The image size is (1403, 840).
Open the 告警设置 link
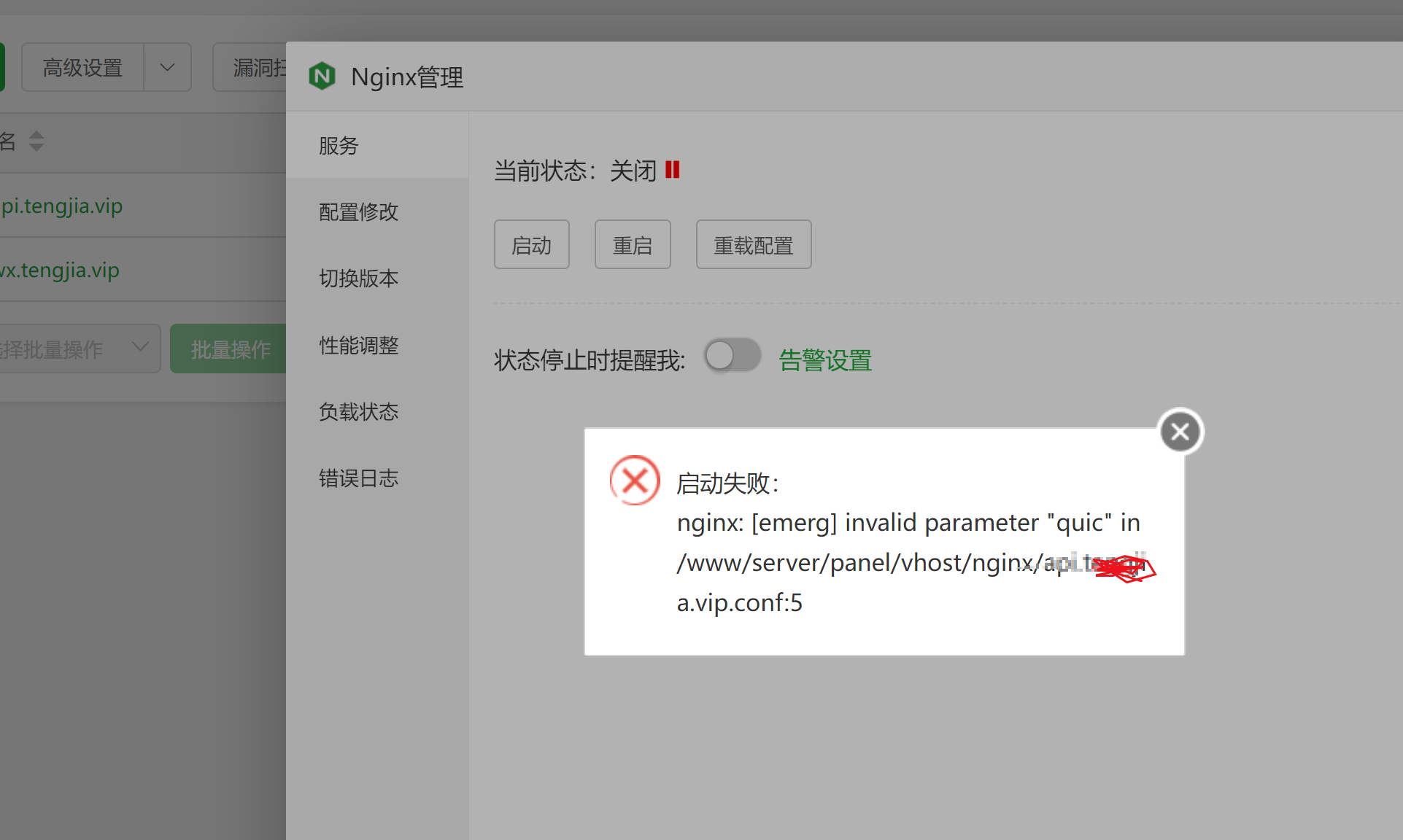825,360
